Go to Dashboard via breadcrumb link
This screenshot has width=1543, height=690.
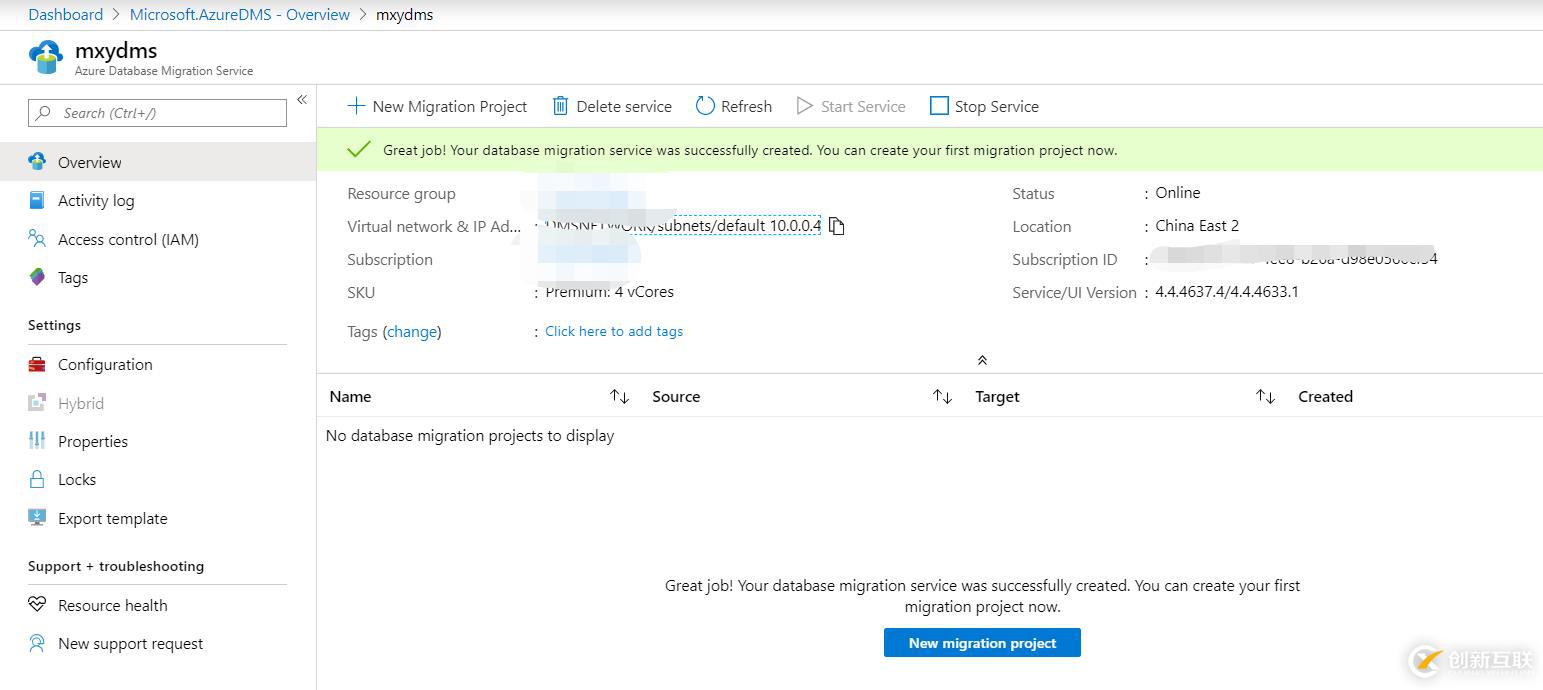pos(65,14)
